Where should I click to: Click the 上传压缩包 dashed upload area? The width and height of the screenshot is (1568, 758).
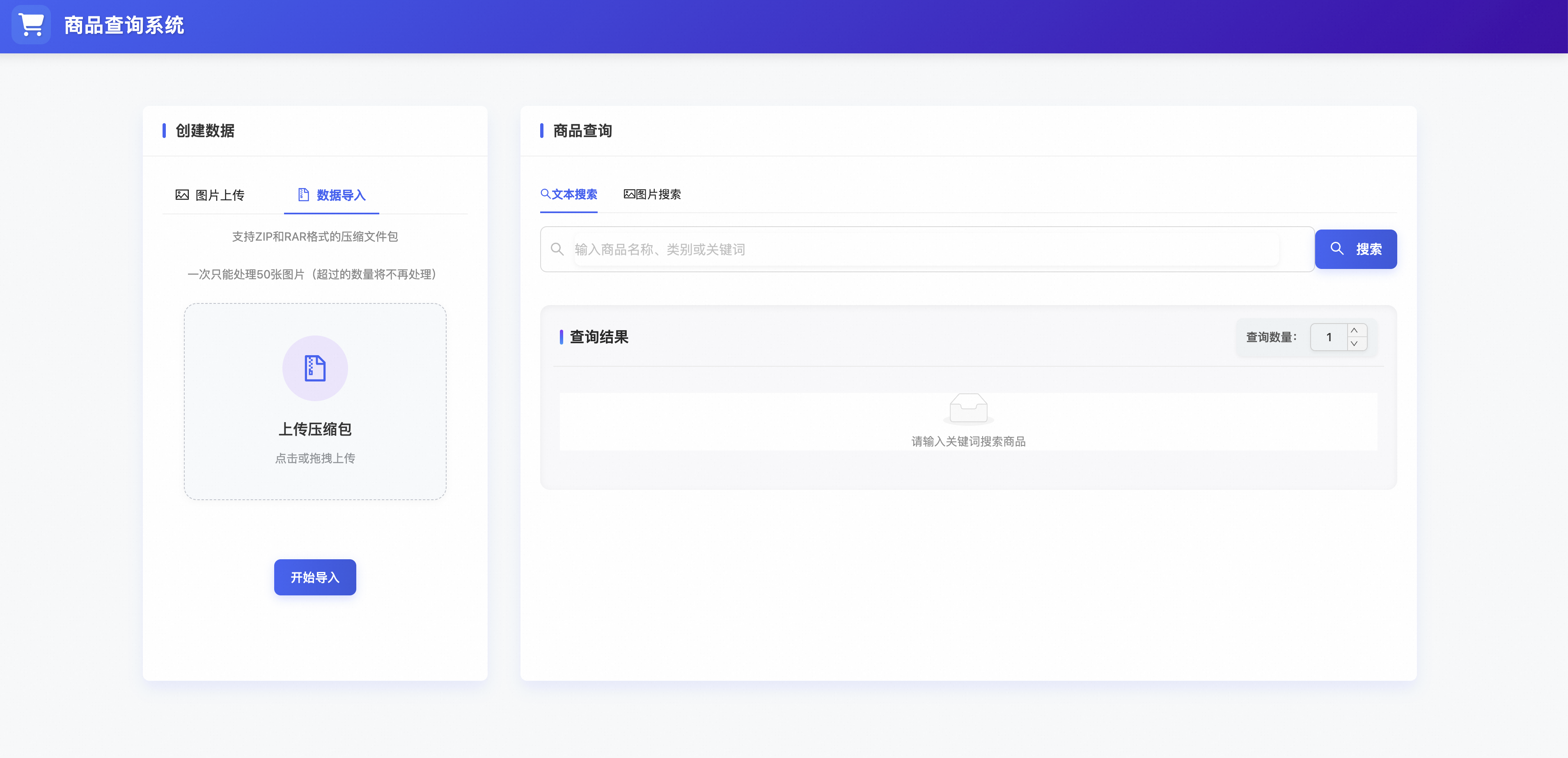(315, 402)
